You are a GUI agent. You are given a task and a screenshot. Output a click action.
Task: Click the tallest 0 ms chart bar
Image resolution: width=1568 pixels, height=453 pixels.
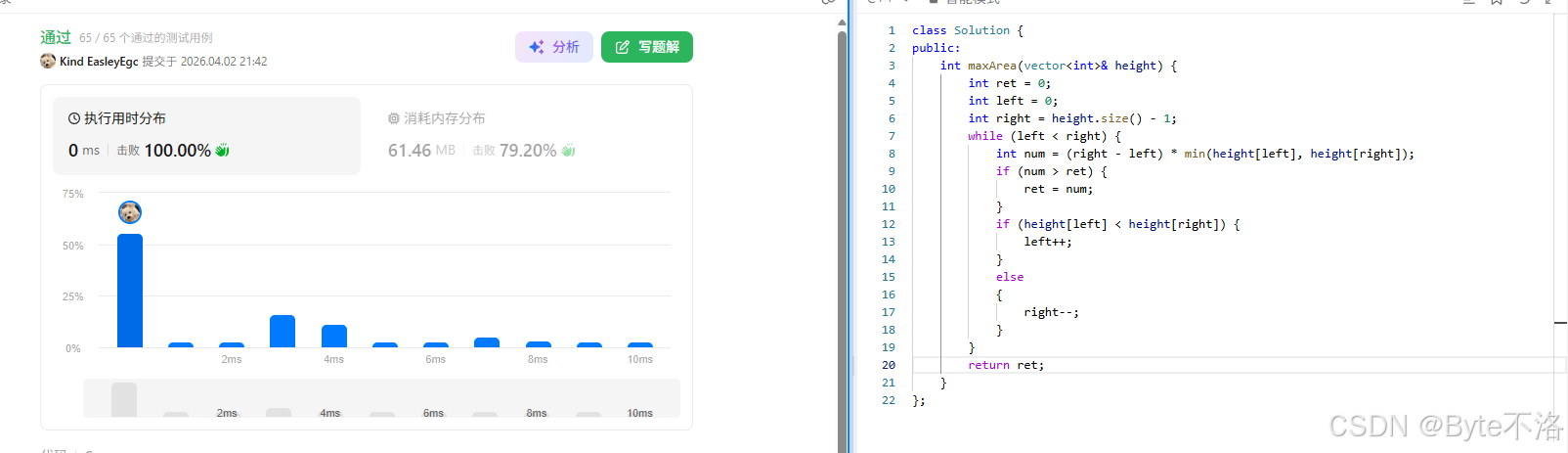pyautogui.click(x=130, y=291)
